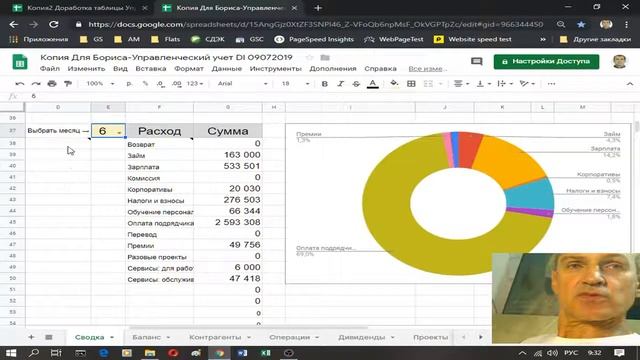Open WebPageTest bookmark
Viewport: 640px width, 360px height.
point(394,39)
